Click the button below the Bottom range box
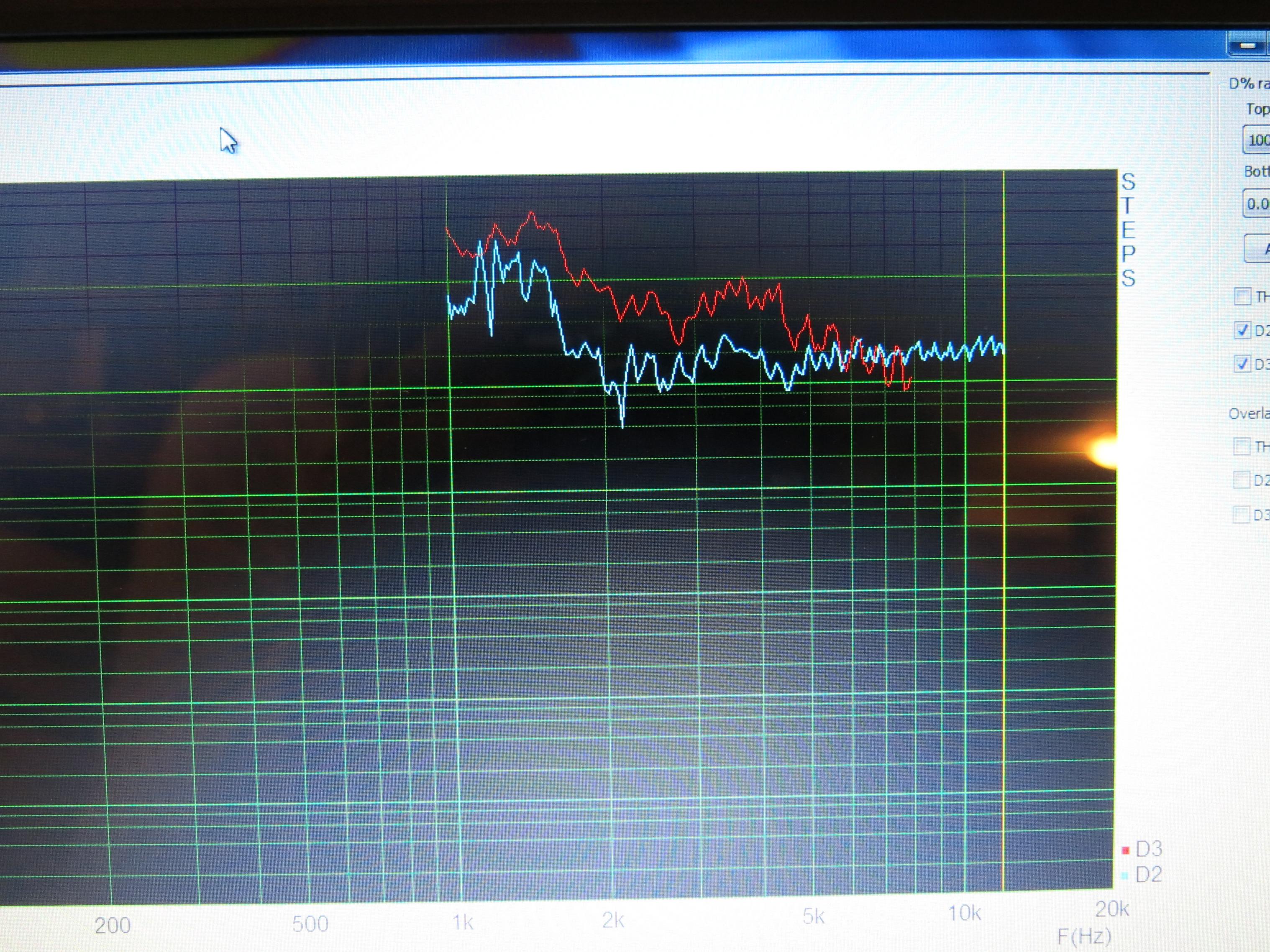This screenshot has height=952, width=1270. pyautogui.click(x=1257, y=248)
